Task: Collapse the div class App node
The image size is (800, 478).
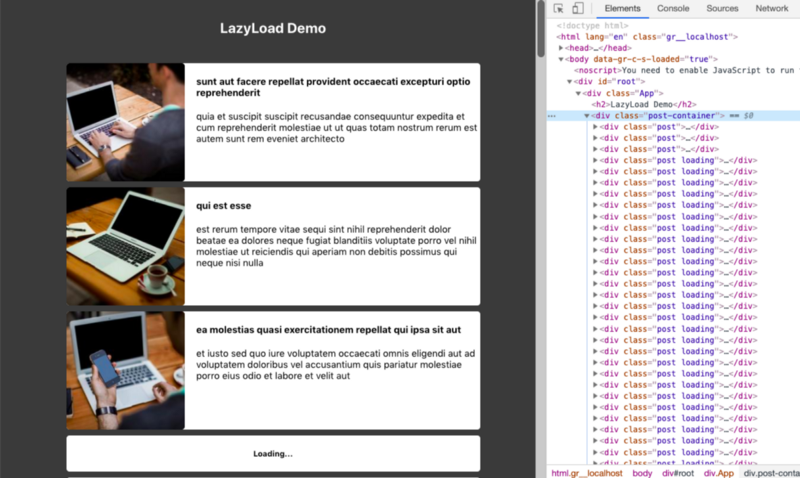Action: click(579, 93)
